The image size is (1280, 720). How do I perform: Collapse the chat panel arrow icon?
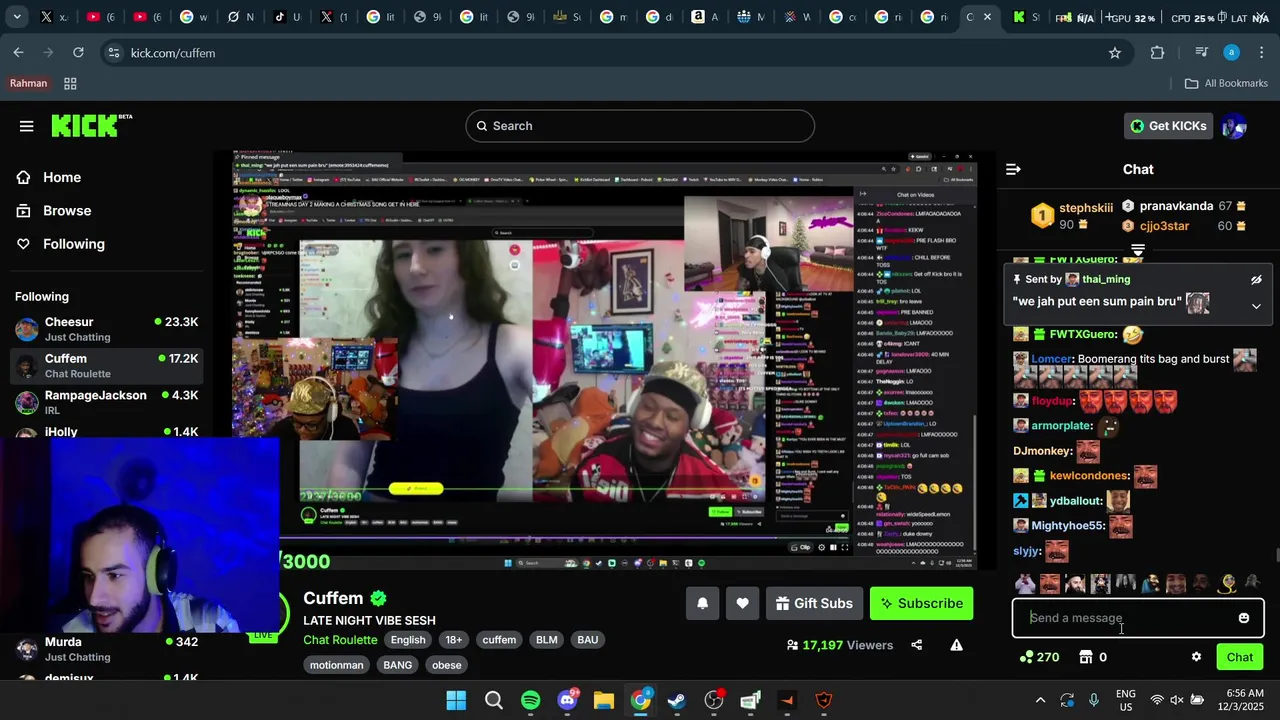[1013, 170]
